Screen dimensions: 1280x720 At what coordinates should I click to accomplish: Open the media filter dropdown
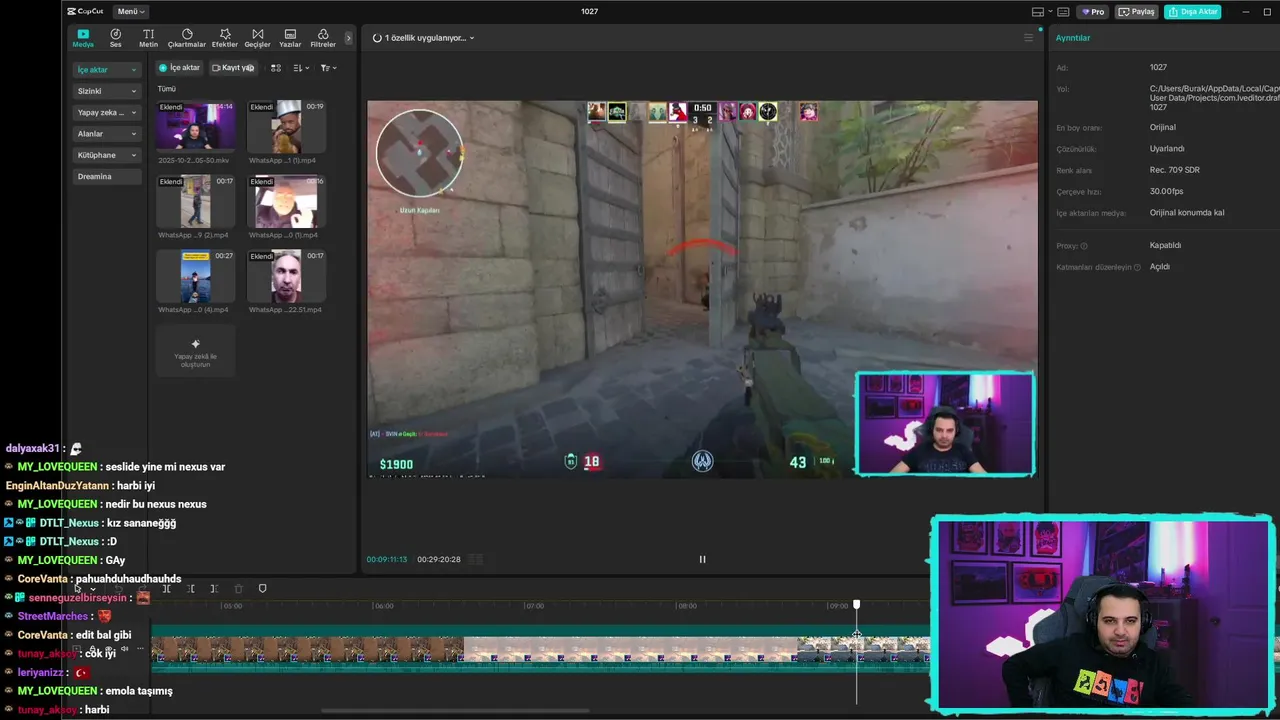point(328,68)
